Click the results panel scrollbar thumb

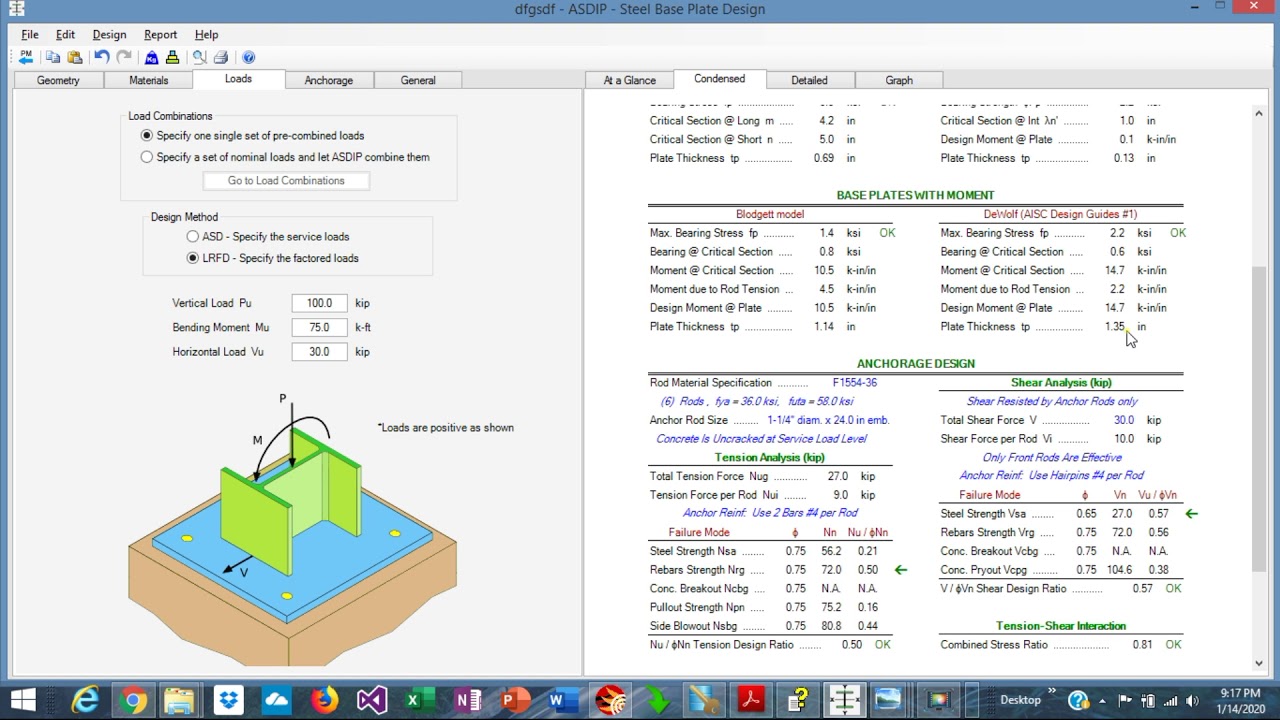1259,420
